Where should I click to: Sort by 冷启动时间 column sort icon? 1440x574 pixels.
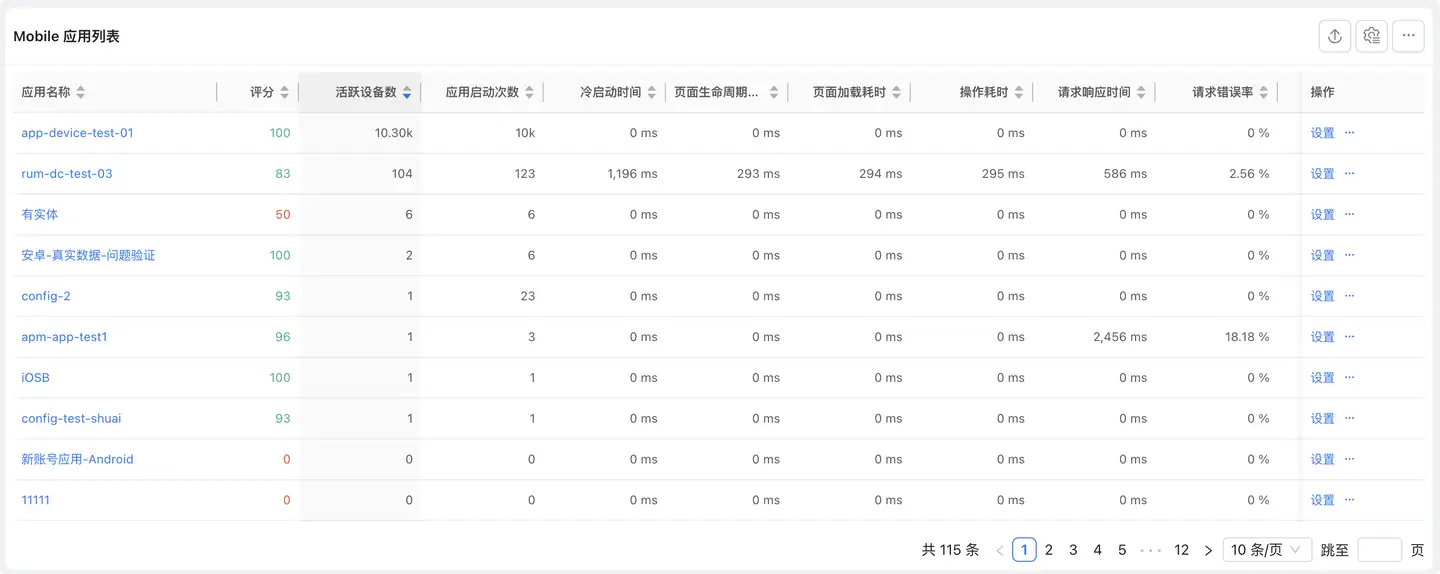[x=652, y=92]
